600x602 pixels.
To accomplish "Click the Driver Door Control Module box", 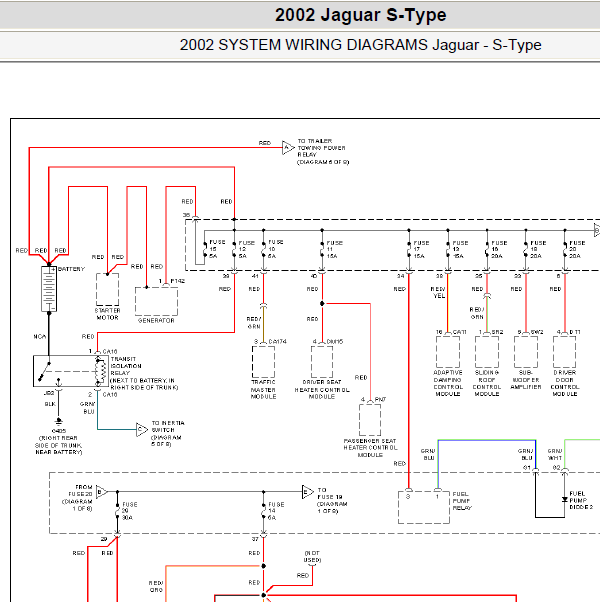I will (565, 352).
